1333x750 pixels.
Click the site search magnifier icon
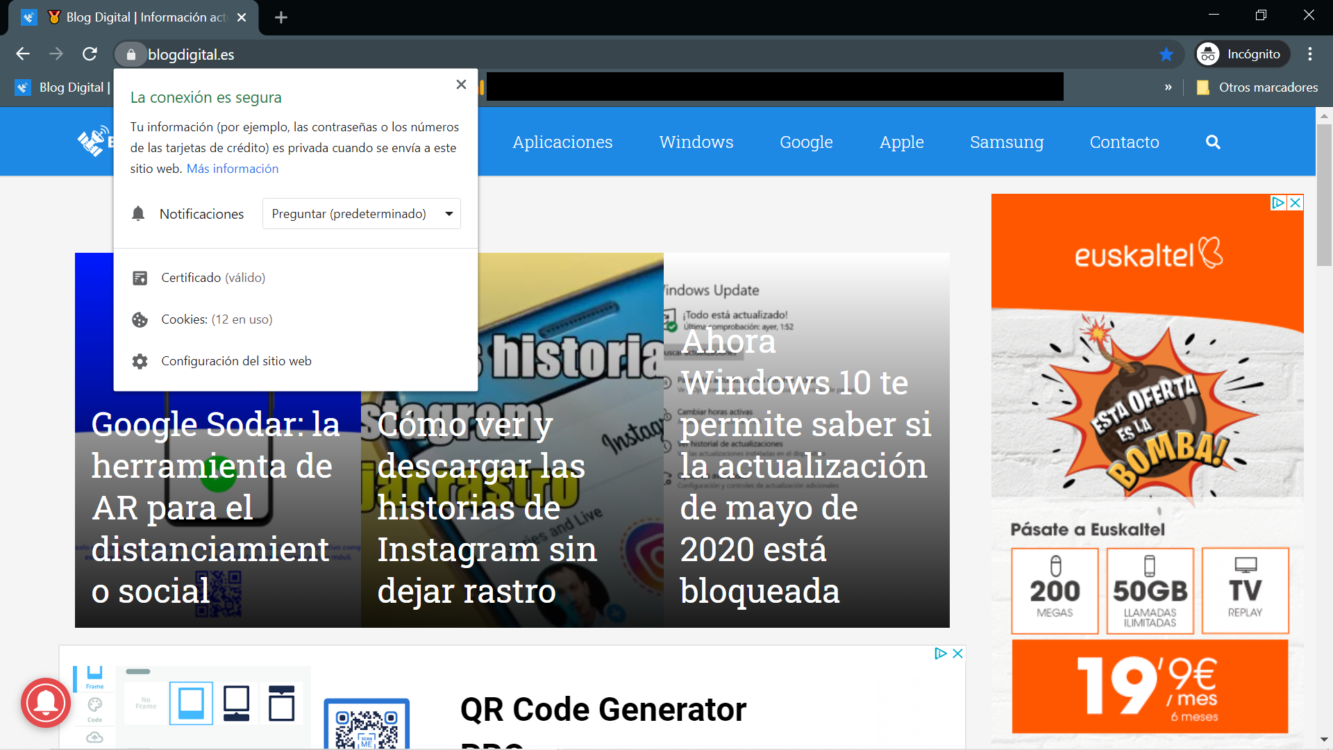click(x=1213, y=142)
